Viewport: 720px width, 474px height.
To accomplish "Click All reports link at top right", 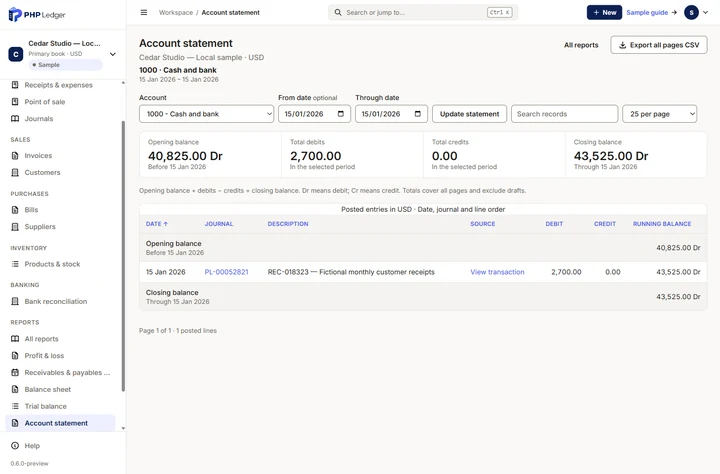I will click(581, 45).
